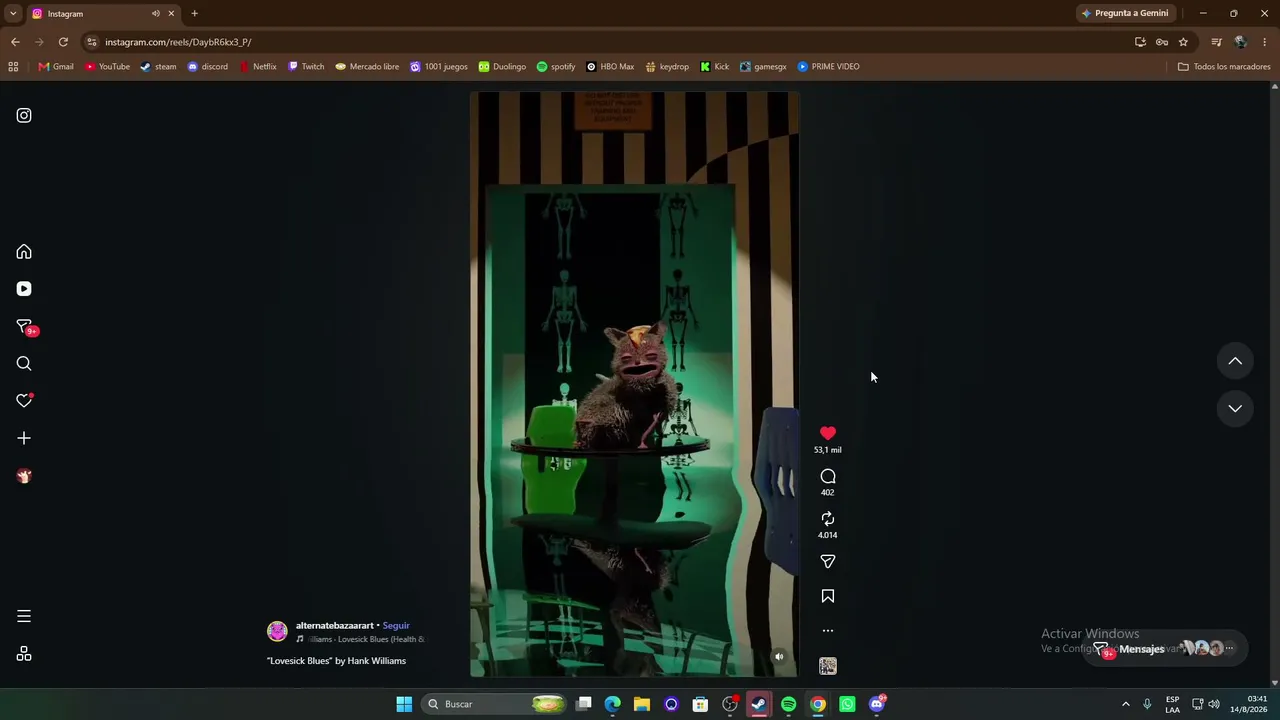Open notifications heart in sidebar

pos(24,401)
